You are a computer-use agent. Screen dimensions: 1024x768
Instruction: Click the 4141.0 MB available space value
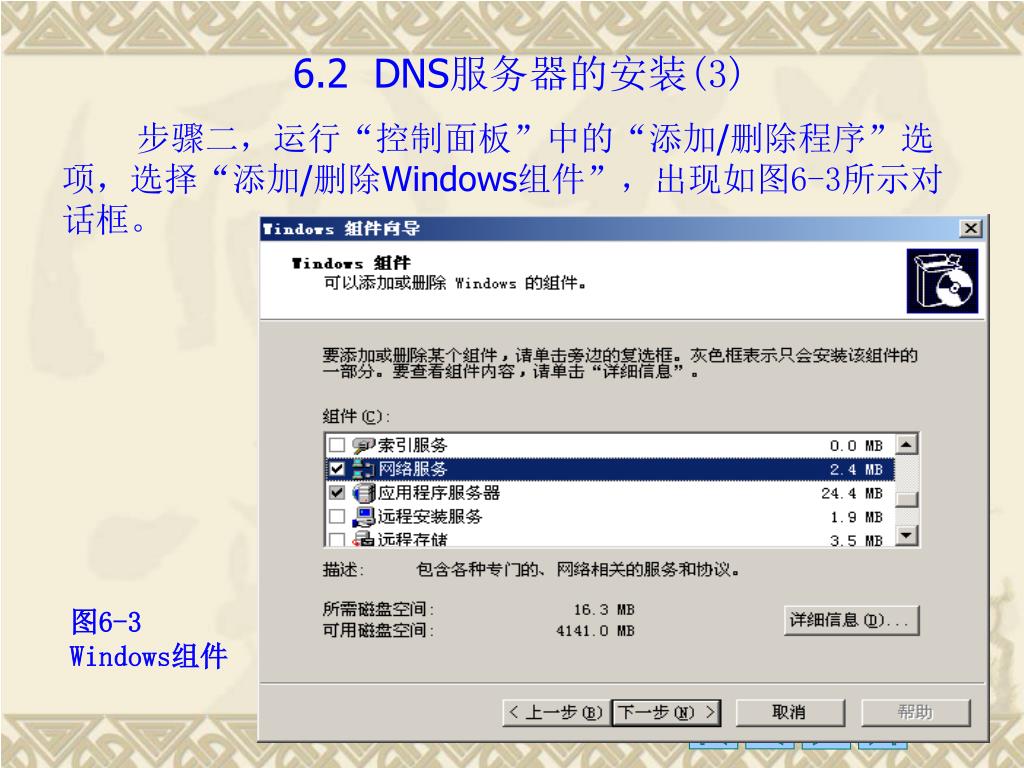tap(595, 631)
